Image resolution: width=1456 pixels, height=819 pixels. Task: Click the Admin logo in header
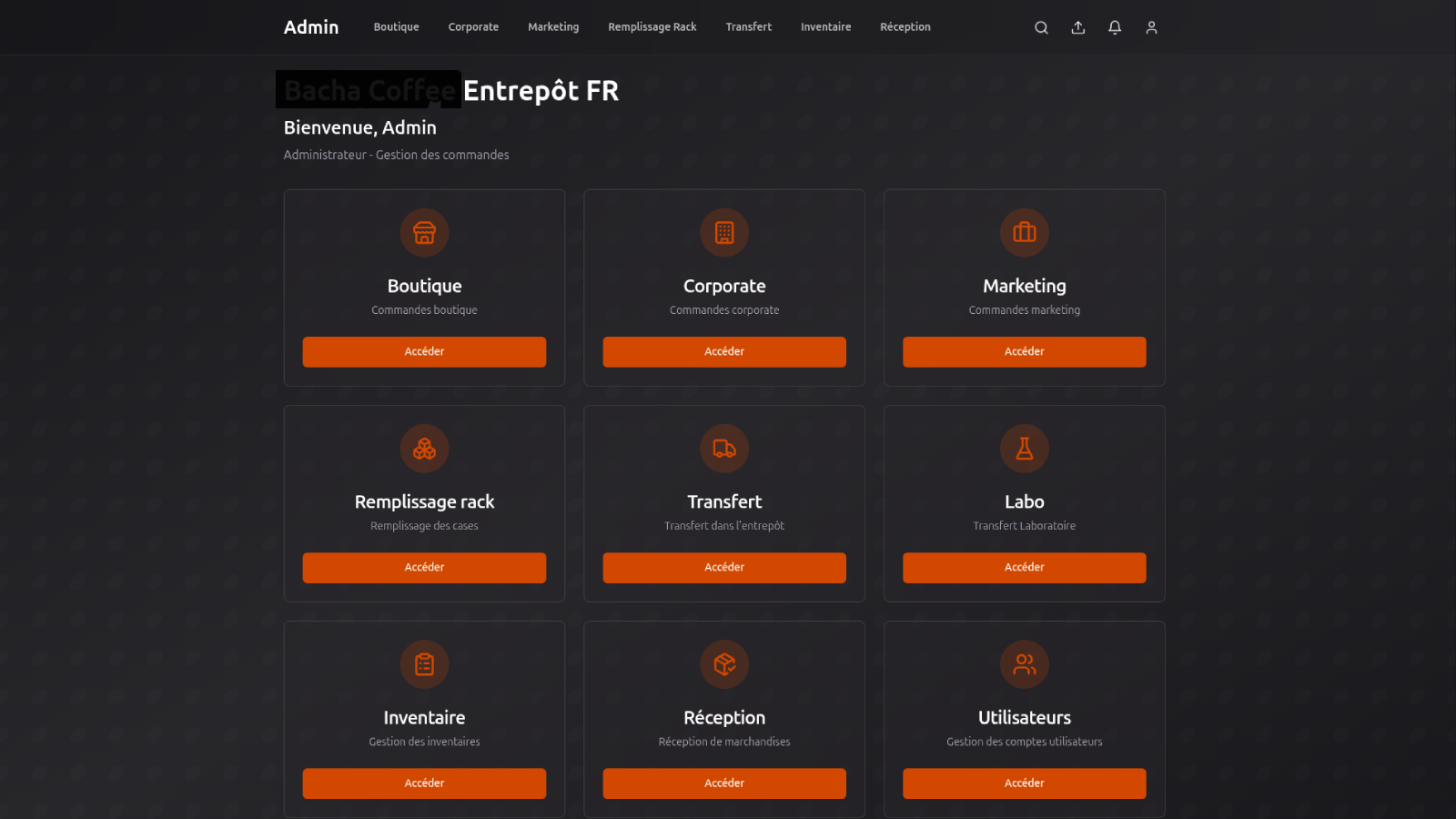pos(311,27)
